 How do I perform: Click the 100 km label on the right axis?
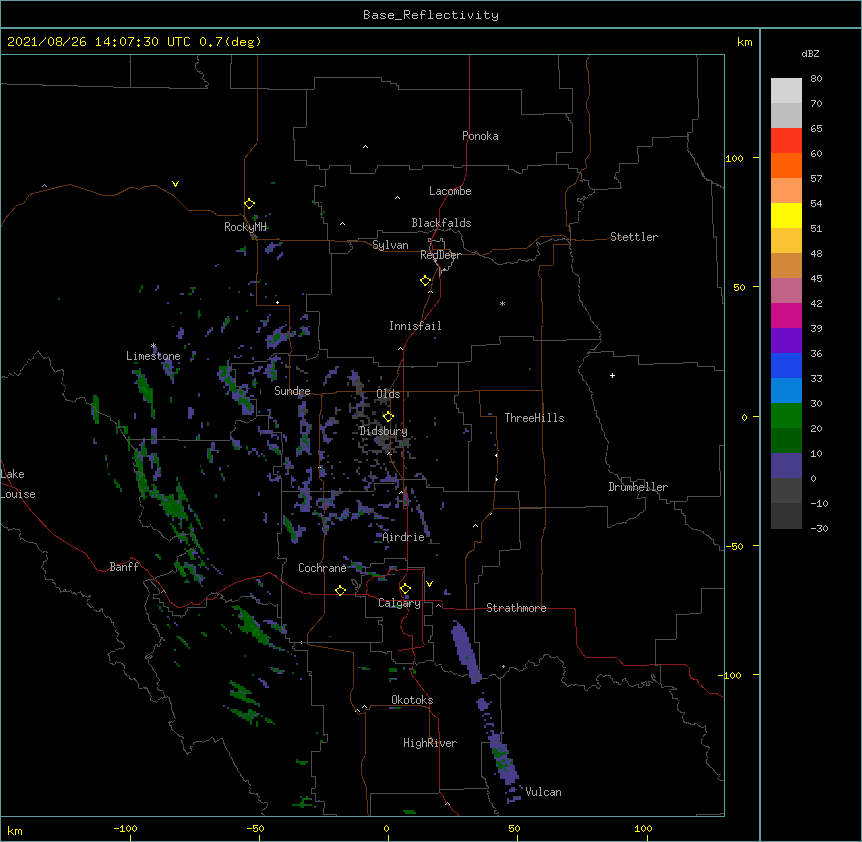click(734, 158)
